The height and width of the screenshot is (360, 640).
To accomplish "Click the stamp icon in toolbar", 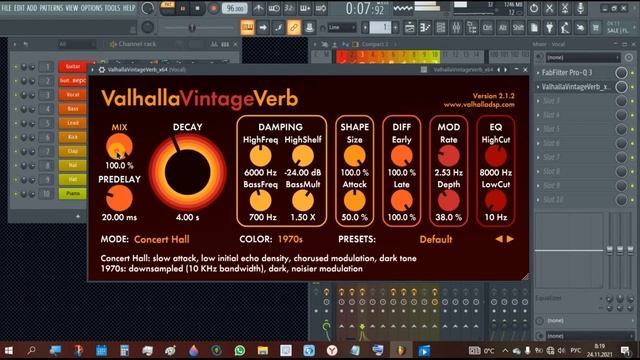I will [309, 27].
